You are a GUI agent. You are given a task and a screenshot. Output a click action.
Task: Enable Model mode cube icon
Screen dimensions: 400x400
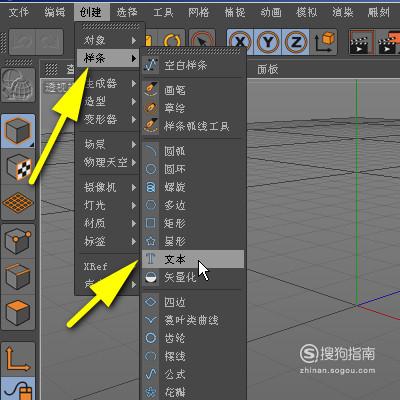coord(18,131)
